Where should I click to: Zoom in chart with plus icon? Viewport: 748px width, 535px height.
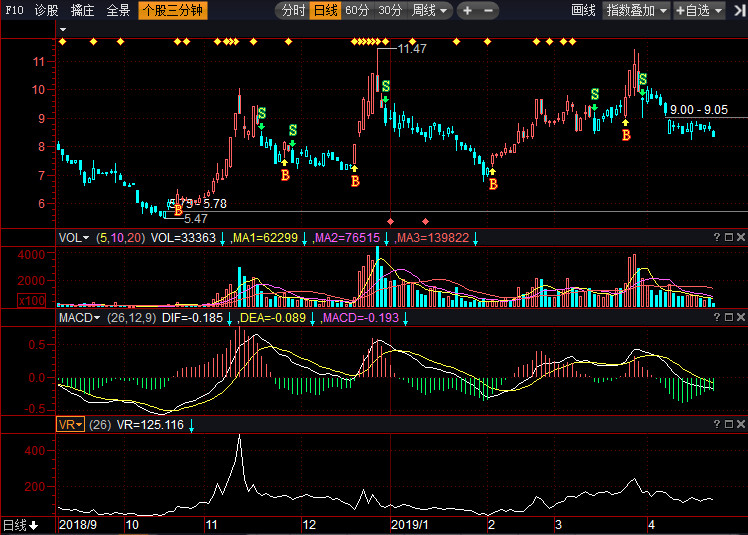point(468,10)
